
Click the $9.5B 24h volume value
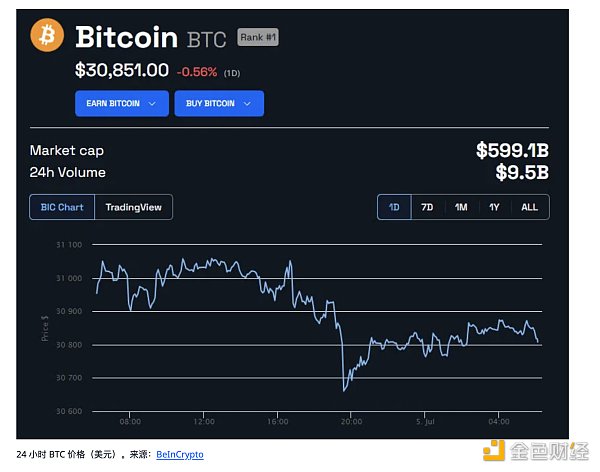[x=521, y=173]
